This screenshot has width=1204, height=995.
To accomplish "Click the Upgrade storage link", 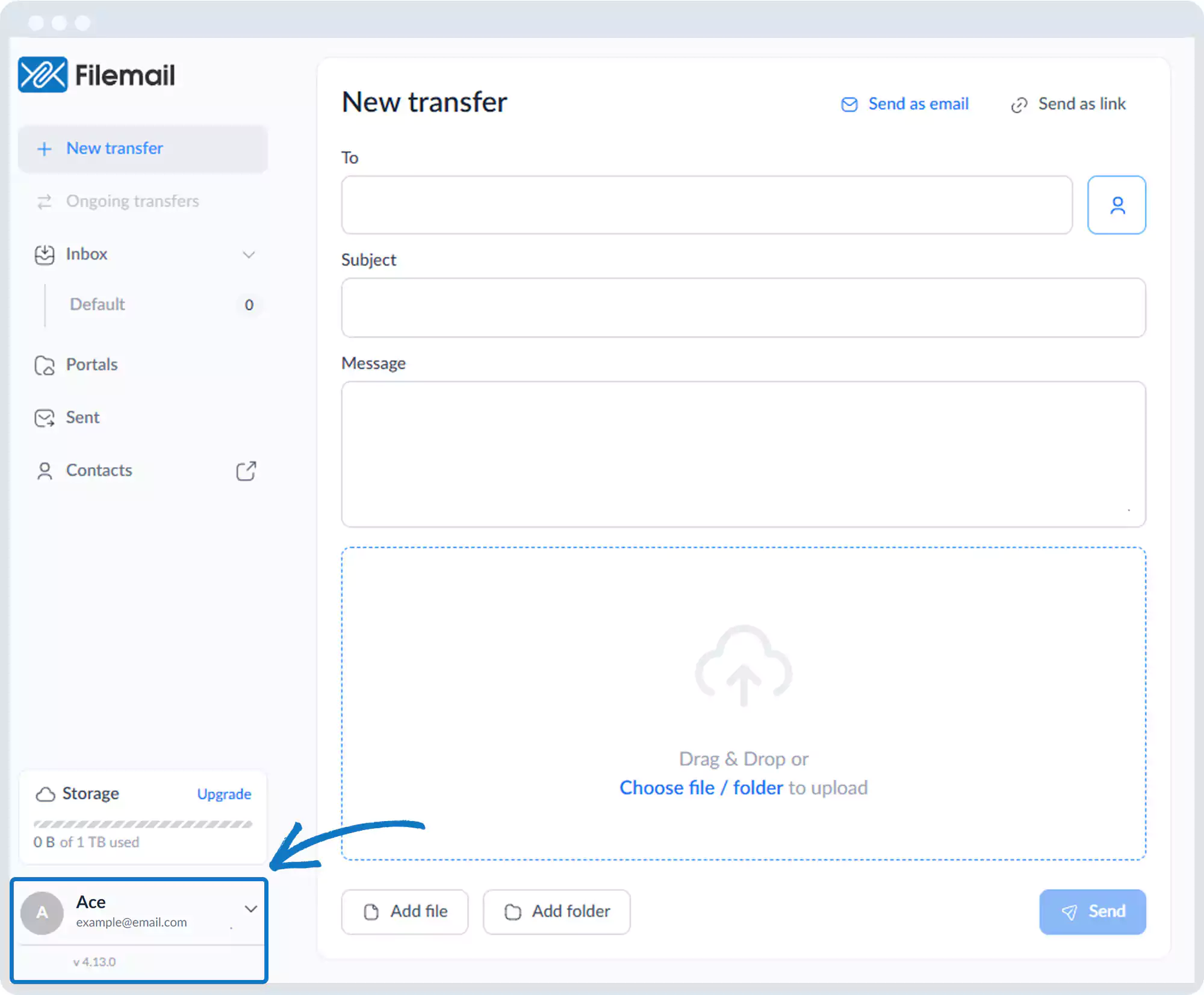I will pyautogui.click(x=224, y=794).
